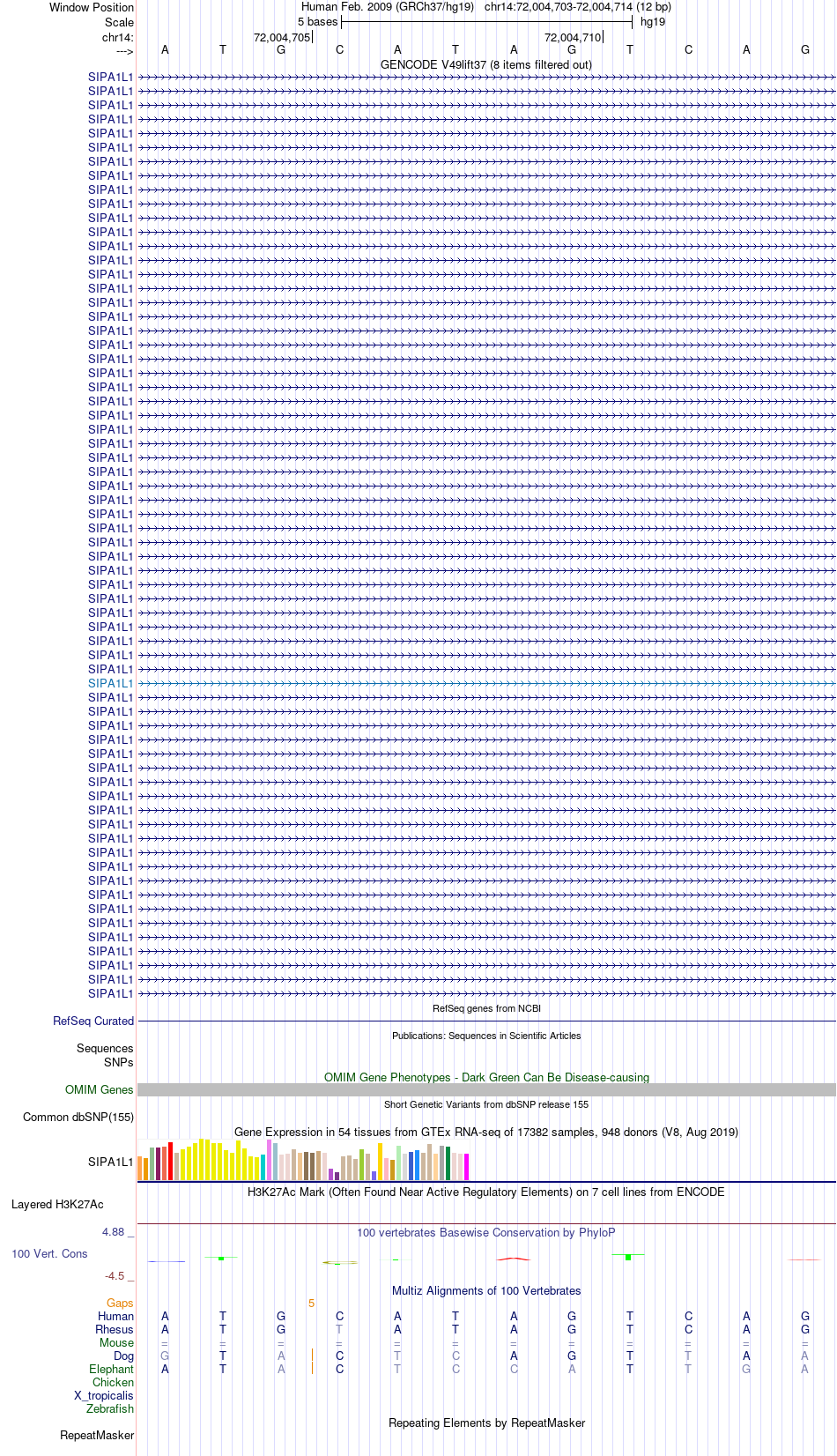Open Short Genetic Variants from dbSNP title

coord(486,1104)
